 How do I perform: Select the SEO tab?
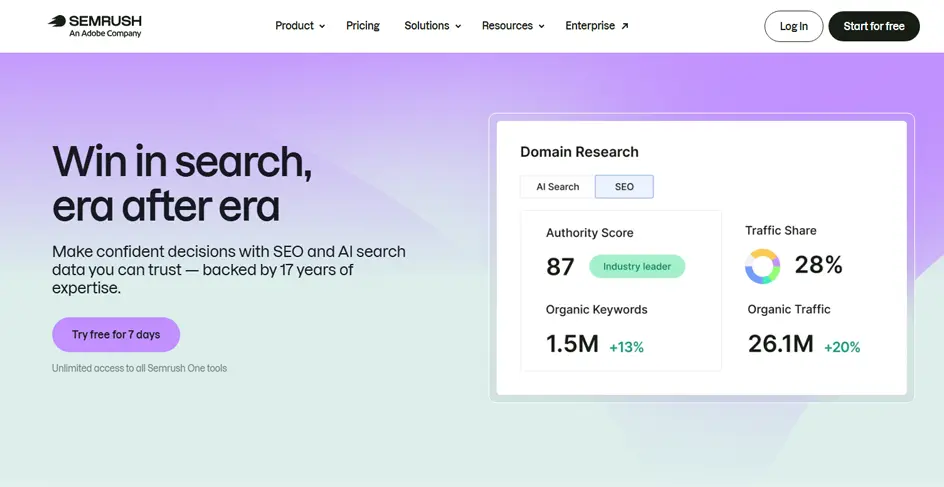[624, 187]
